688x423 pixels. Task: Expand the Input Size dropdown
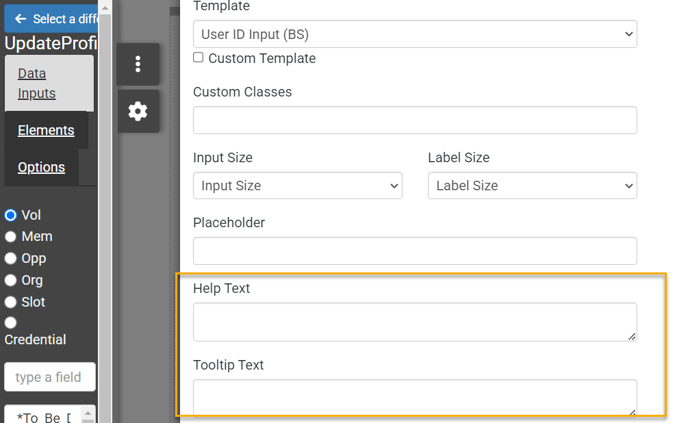tap(297, 186)
